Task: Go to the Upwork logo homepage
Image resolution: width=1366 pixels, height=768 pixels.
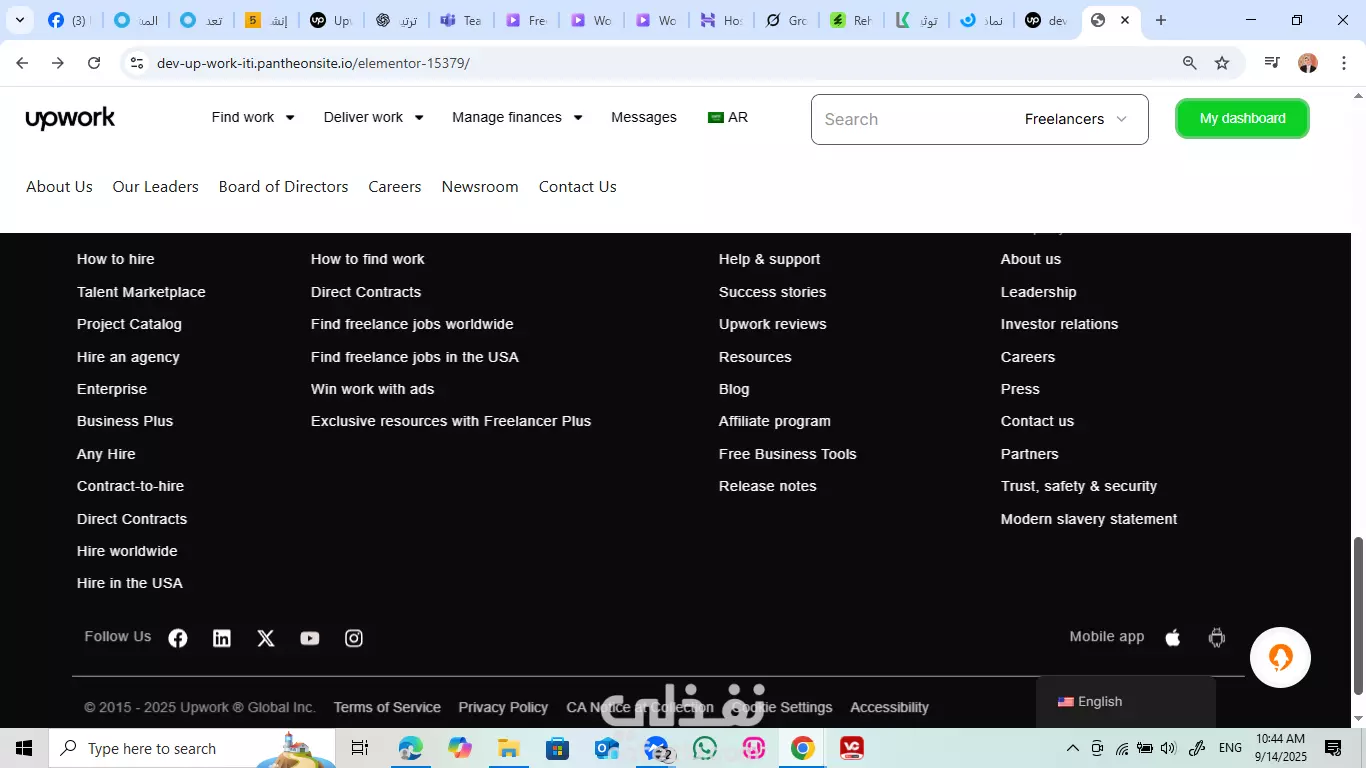Action: point(70,118)
